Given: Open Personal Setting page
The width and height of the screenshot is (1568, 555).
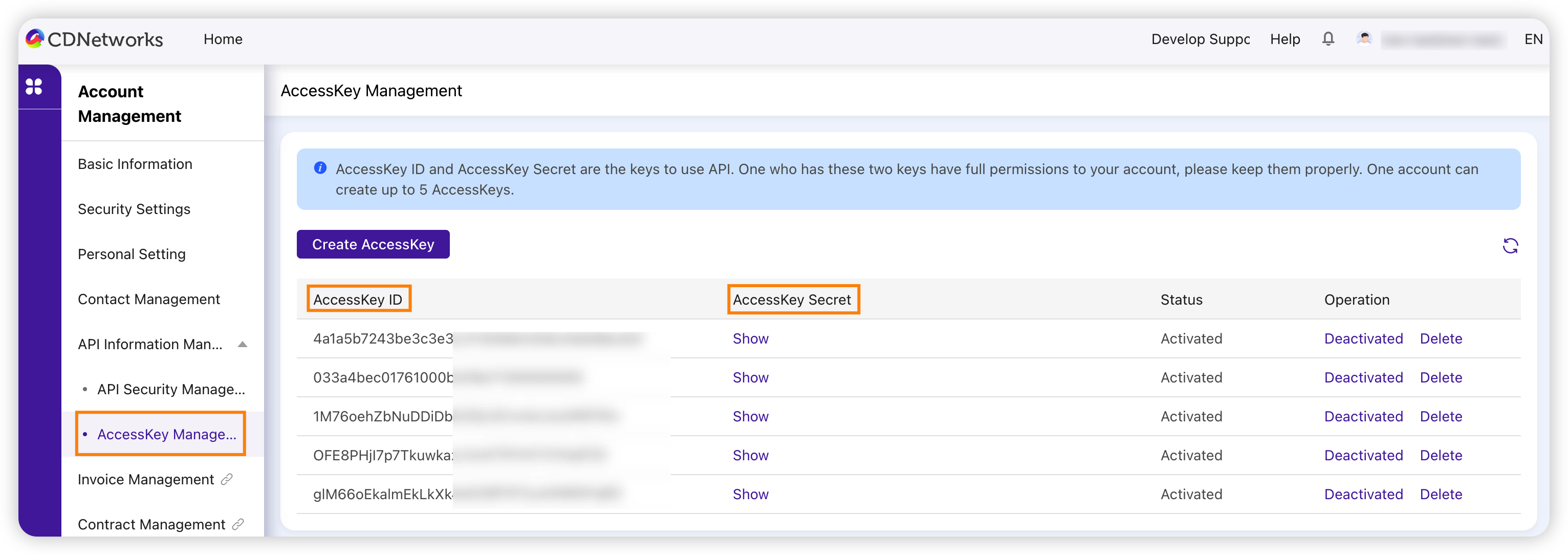Looking at the screenshot, I should pos(132,254).
